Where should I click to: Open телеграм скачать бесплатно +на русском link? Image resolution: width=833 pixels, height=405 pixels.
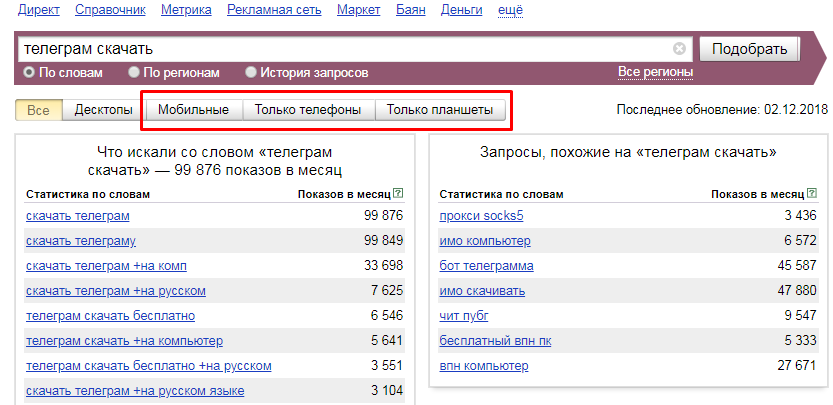[149, 366]
